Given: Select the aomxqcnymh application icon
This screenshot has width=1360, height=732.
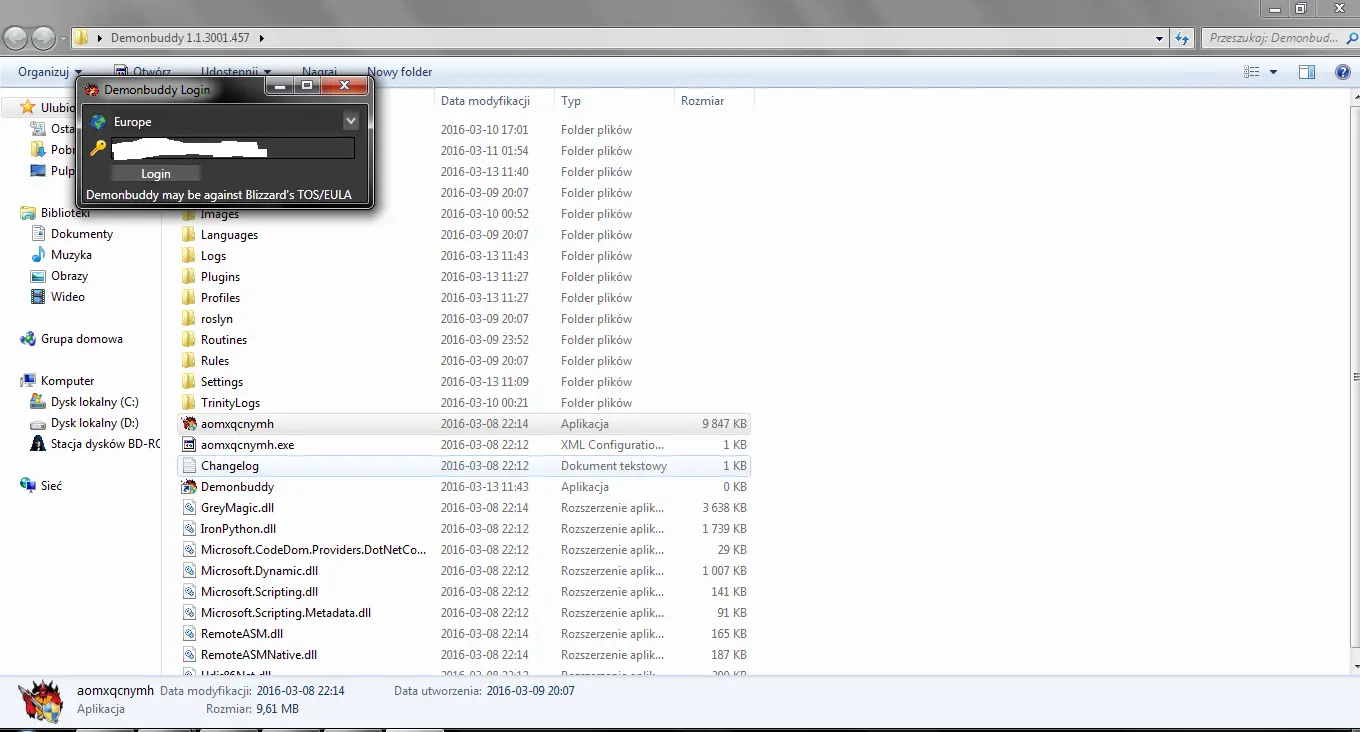Looking at the screenshot, I should point(189,424).
